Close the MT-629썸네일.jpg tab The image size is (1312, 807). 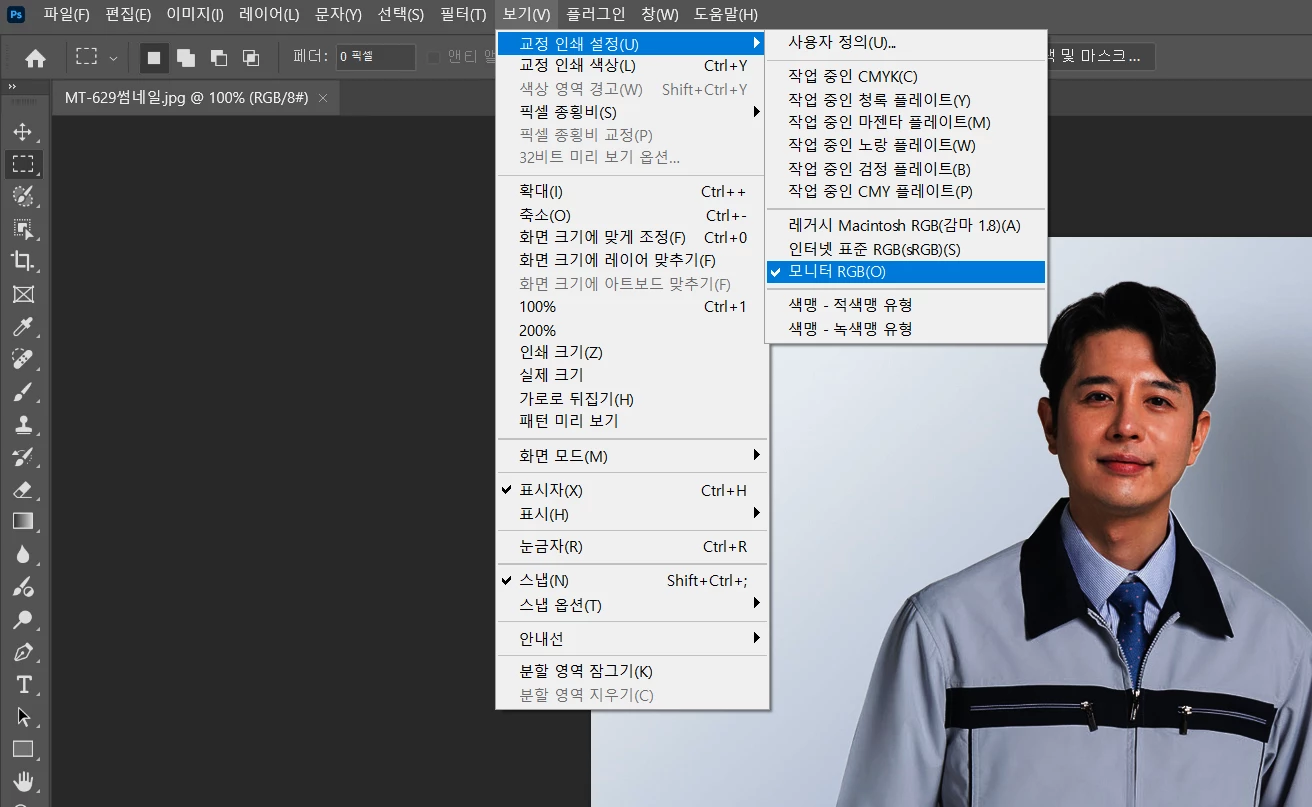(x=322, y=98)
